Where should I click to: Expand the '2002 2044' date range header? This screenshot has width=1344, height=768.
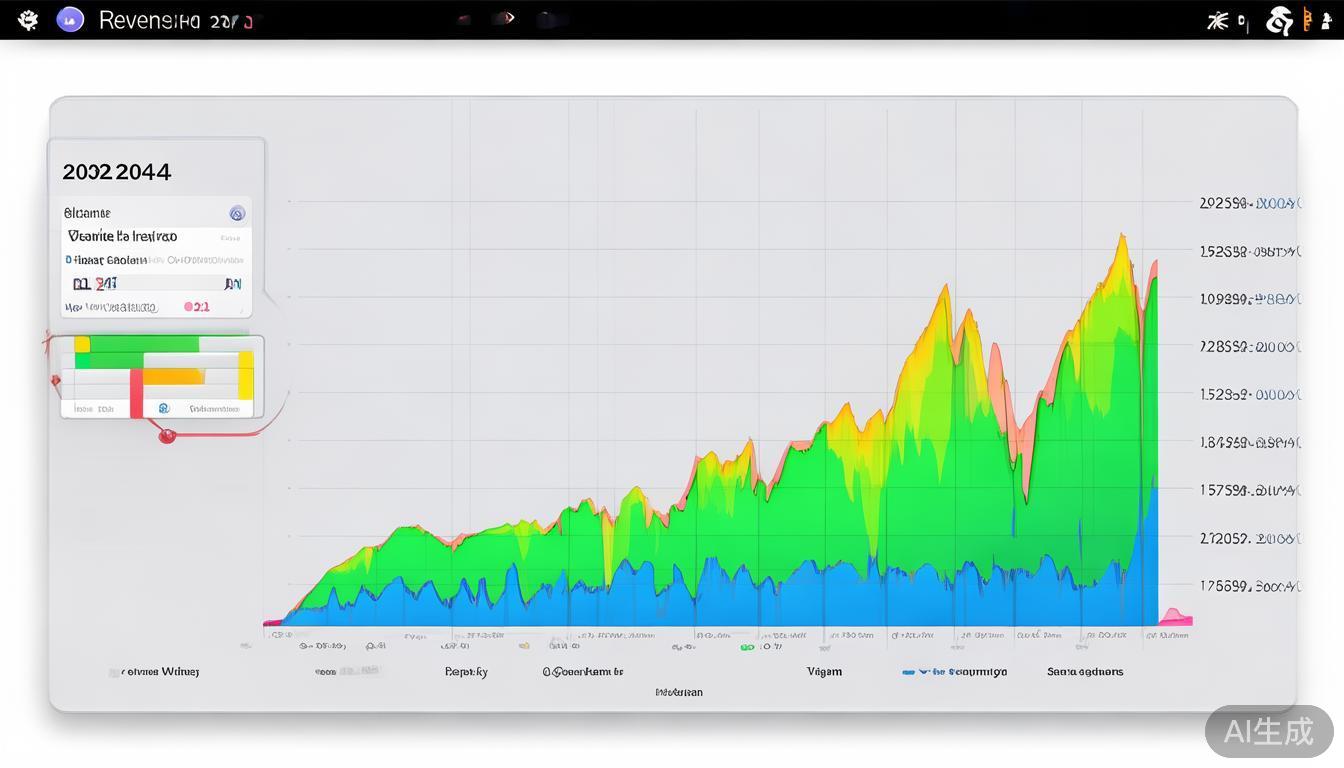pyautogui.click(x=117, y=172)
